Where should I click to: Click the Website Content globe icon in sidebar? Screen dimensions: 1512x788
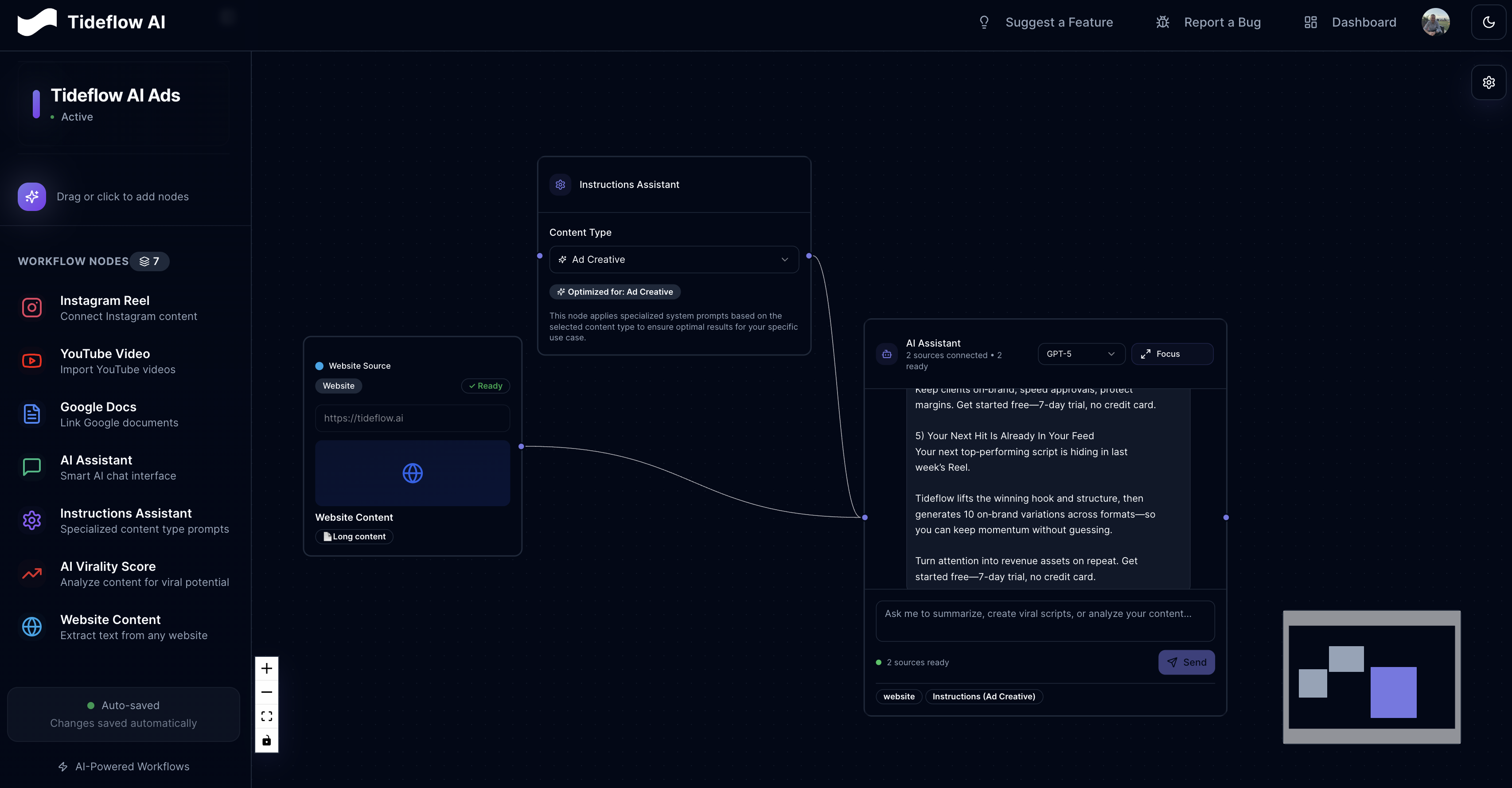point(32,627)
